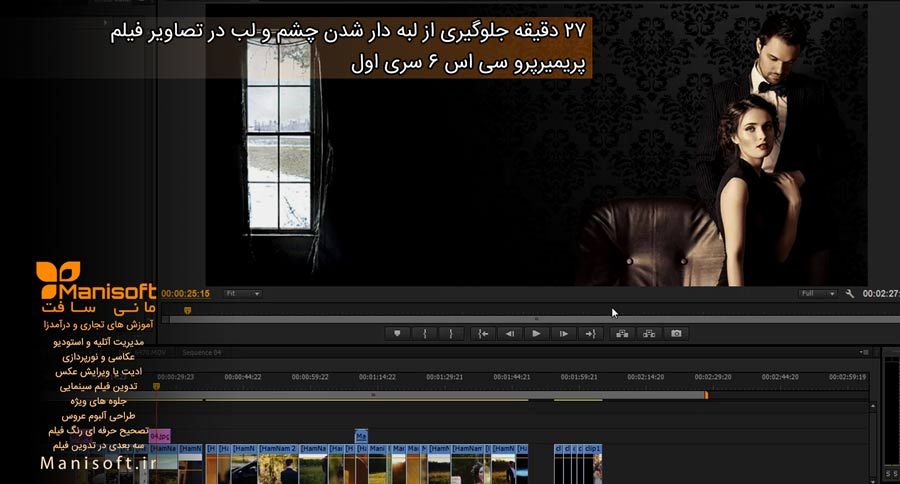This screenshot has height=484, width=900.
Task: Click the timeline ruler at 00:02:14:20
Action: [x=646, y=377]
